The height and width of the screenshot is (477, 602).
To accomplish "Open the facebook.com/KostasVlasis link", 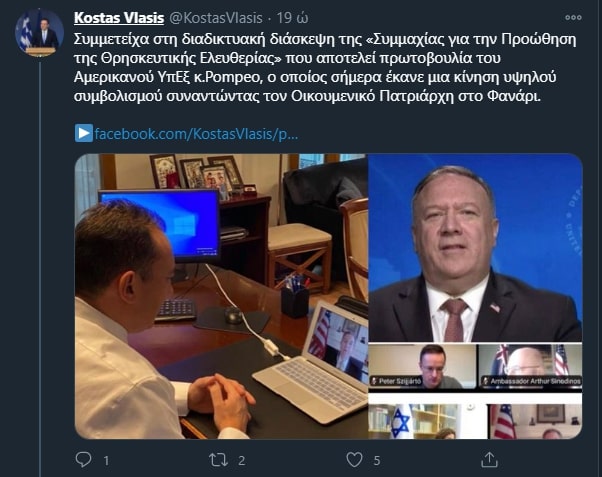I will [x=196, y=134].
